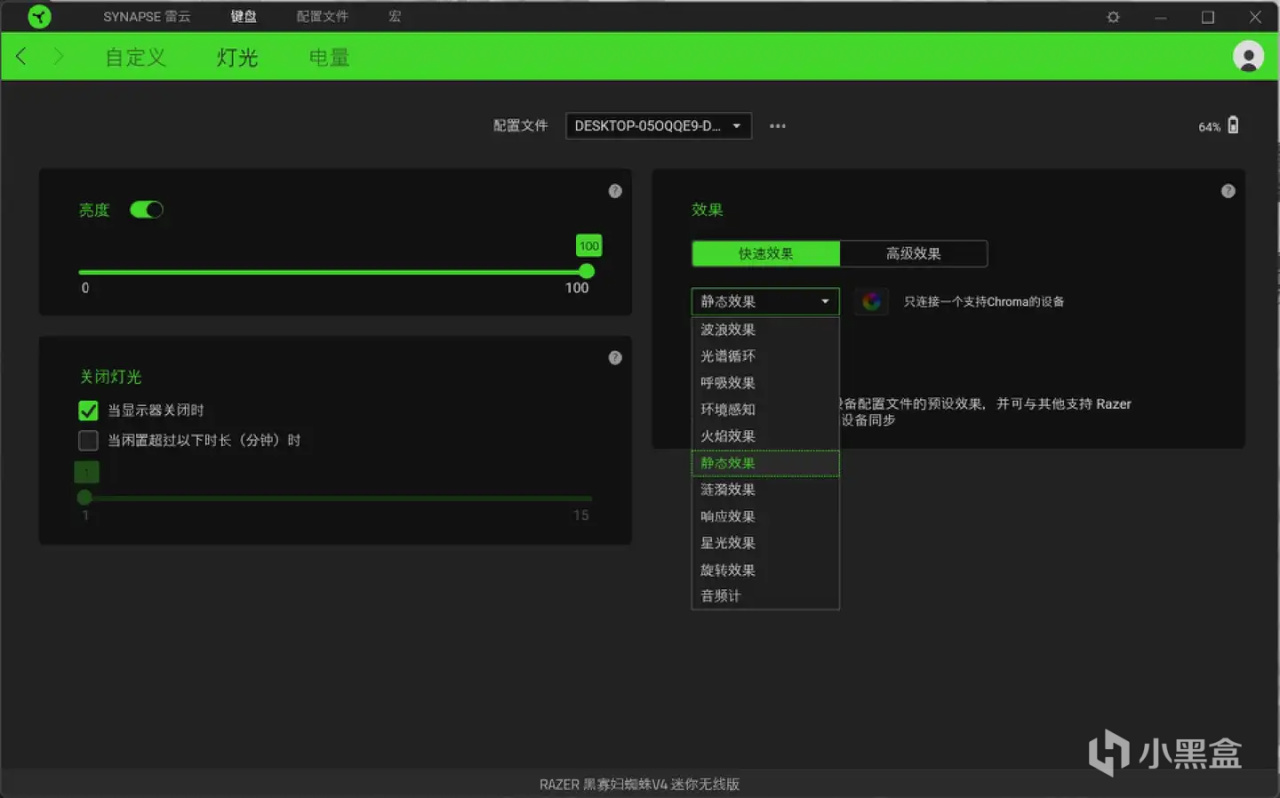Screen dimensions: 1280x798
Task: Maximize the Synapse window
Action: (x=1208, y=17)
